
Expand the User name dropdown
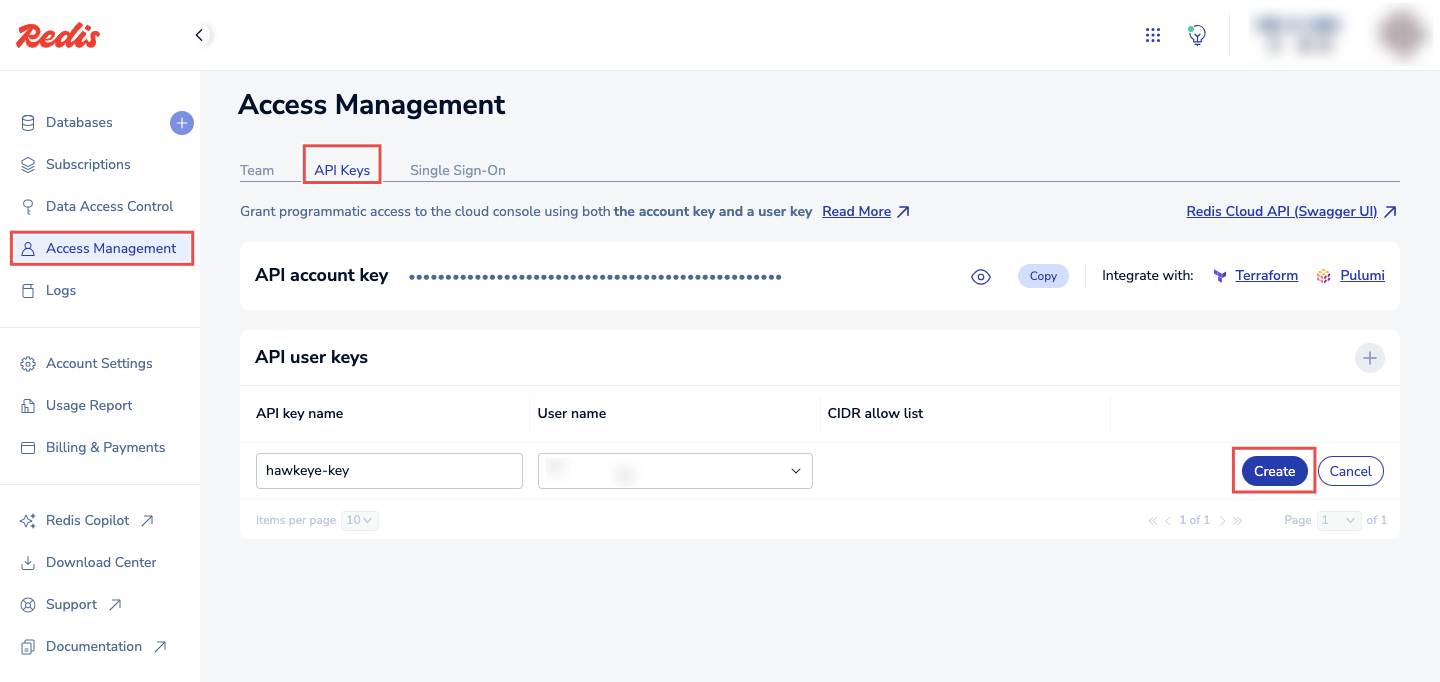675,471
